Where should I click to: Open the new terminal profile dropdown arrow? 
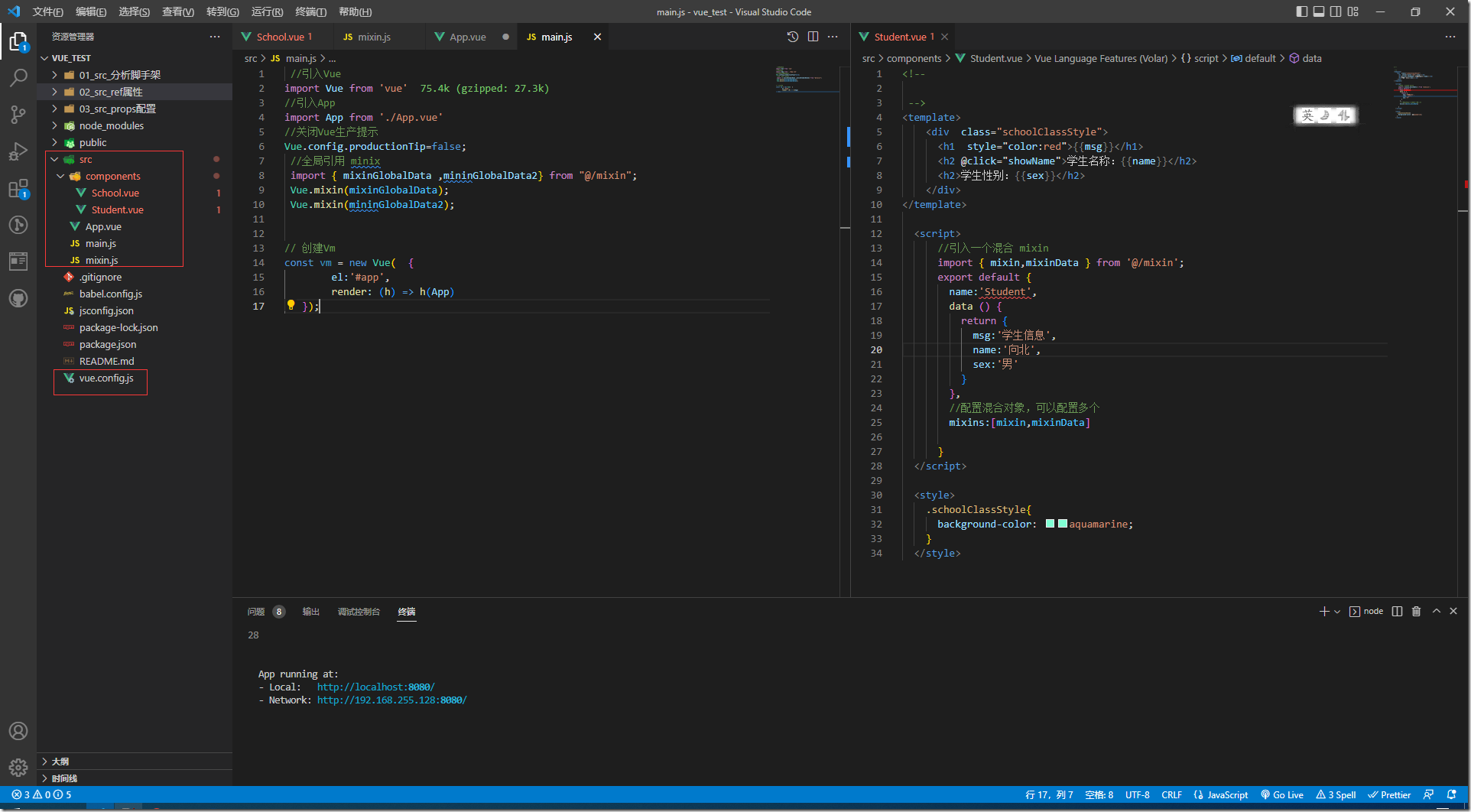click(x=1337, y=612)
